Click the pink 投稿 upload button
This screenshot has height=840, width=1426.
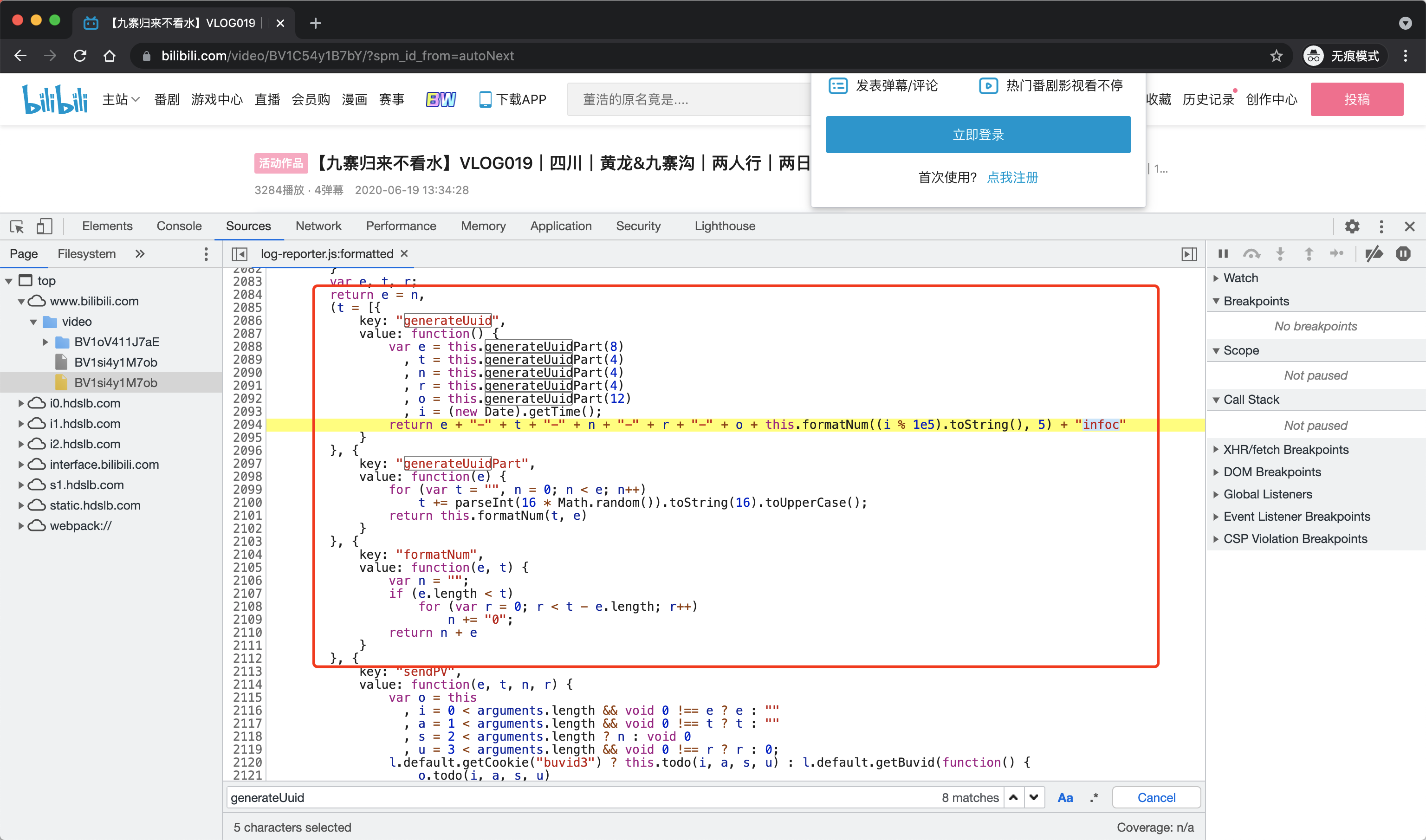(x=1357, y=99)
